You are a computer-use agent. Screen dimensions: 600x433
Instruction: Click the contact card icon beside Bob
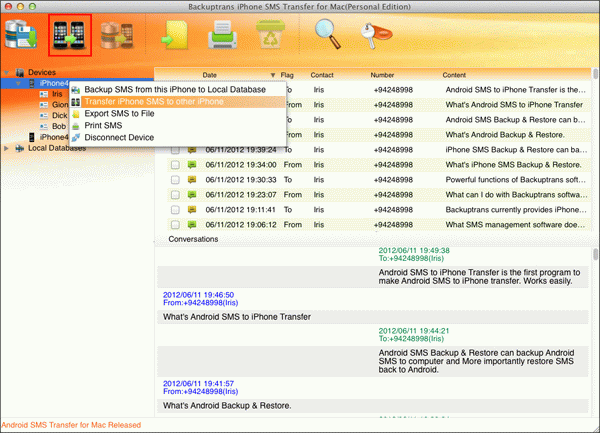coord(44,126)
